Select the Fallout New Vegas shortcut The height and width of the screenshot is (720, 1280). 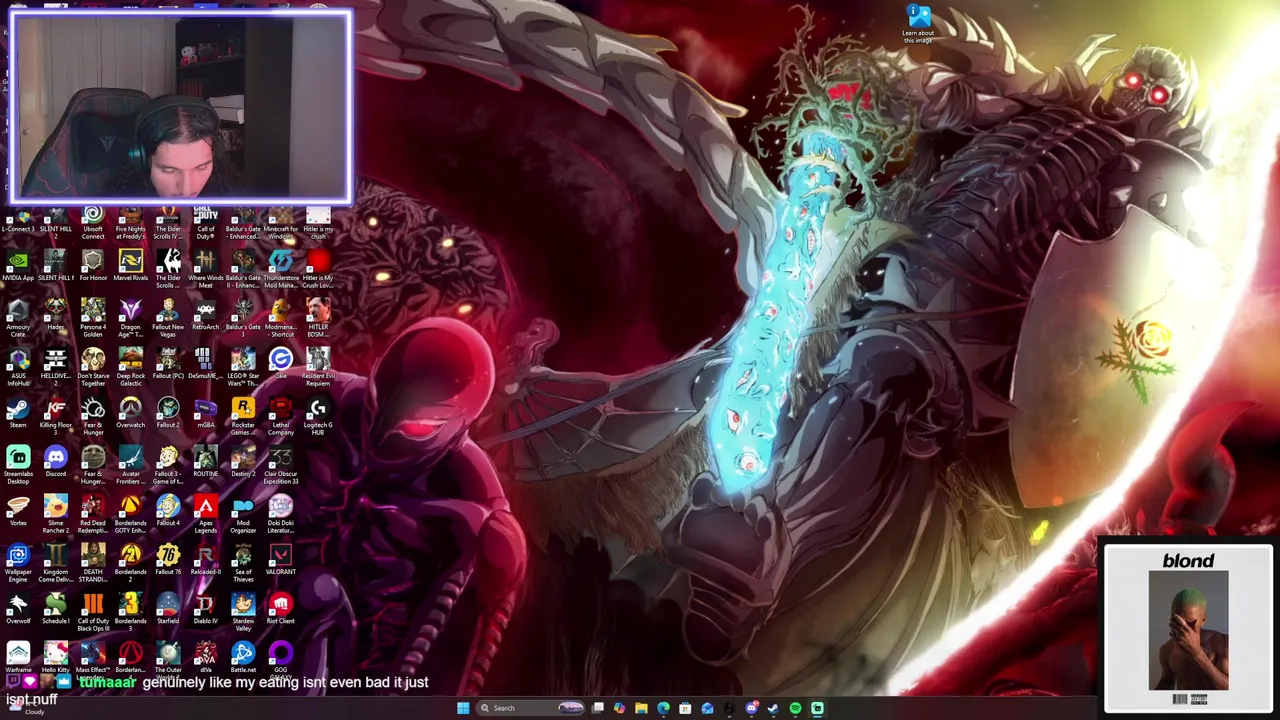(168, 318)
